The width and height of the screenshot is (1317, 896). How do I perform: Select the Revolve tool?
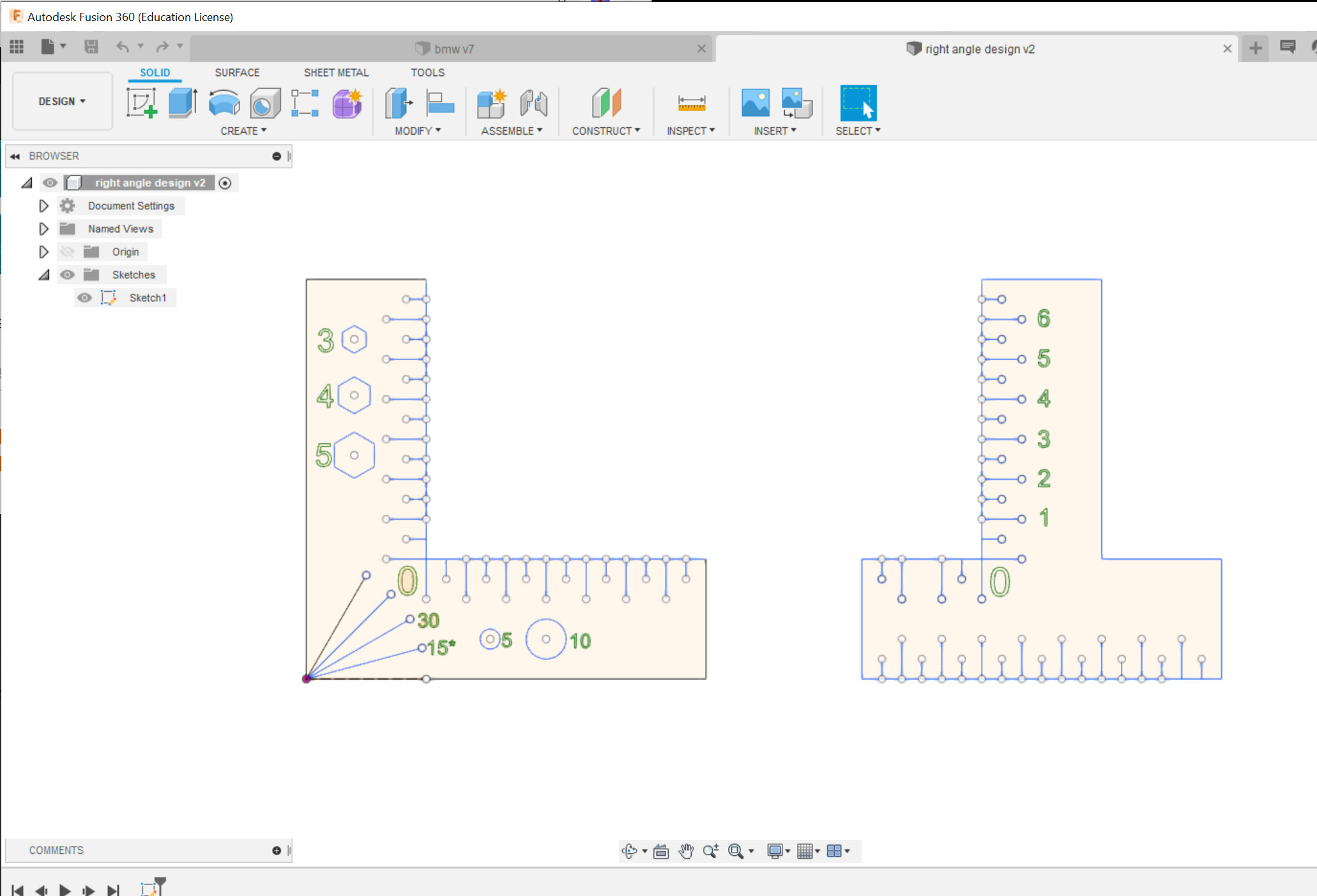click(x=224, y=103)
